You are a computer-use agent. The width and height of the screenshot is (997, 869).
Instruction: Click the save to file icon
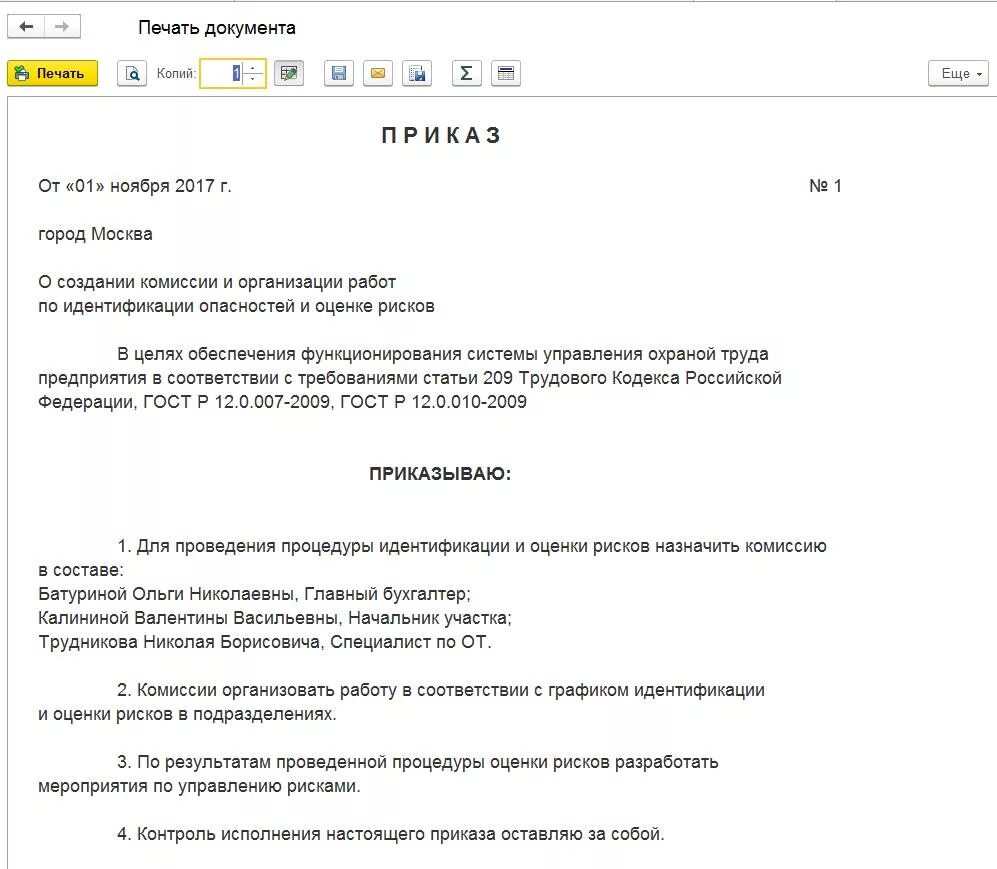[x=417, y=73]
